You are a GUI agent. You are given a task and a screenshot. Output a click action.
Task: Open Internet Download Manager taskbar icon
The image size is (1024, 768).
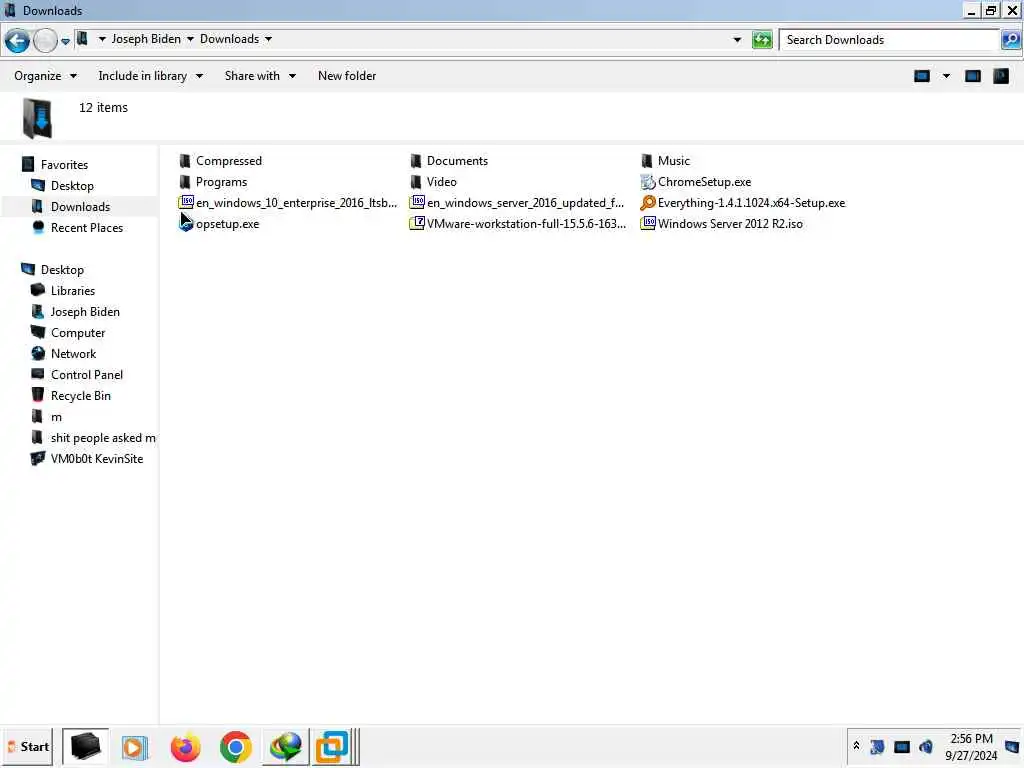[x=285, y=747]
